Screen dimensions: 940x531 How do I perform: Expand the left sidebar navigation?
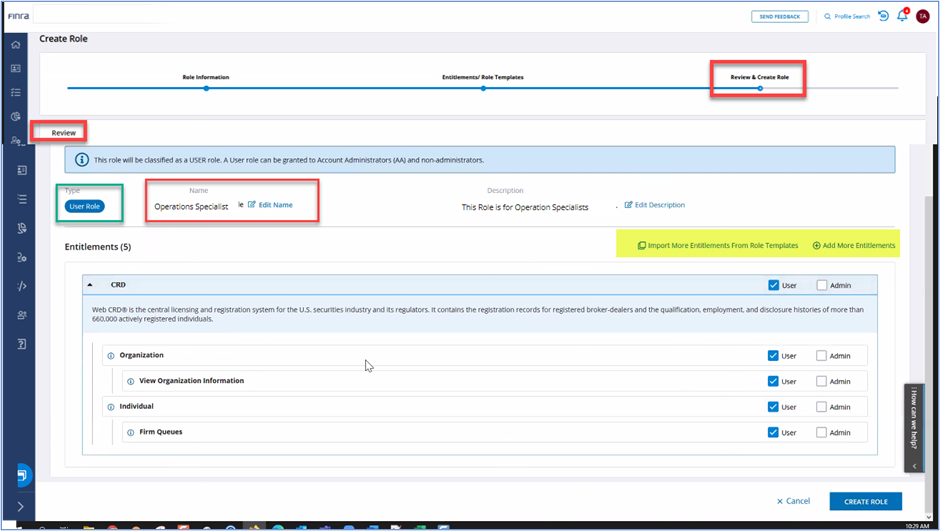tap(20, 508)
